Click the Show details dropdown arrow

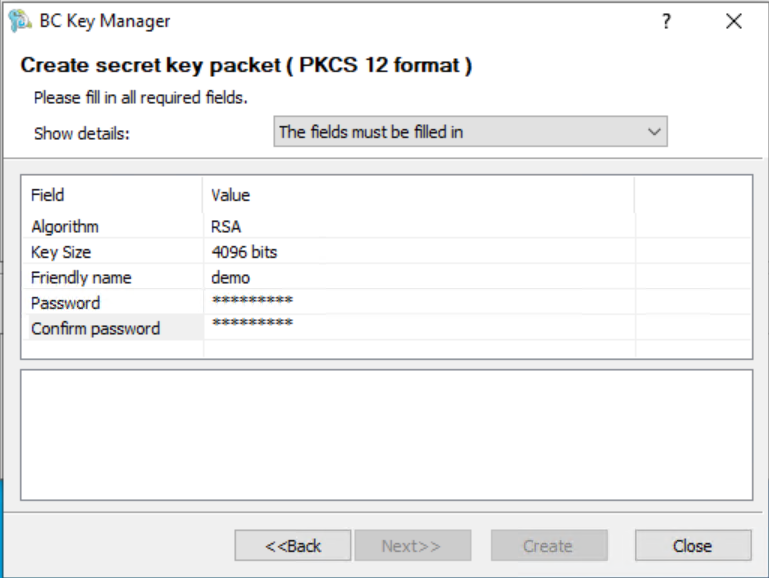(654, 132)
